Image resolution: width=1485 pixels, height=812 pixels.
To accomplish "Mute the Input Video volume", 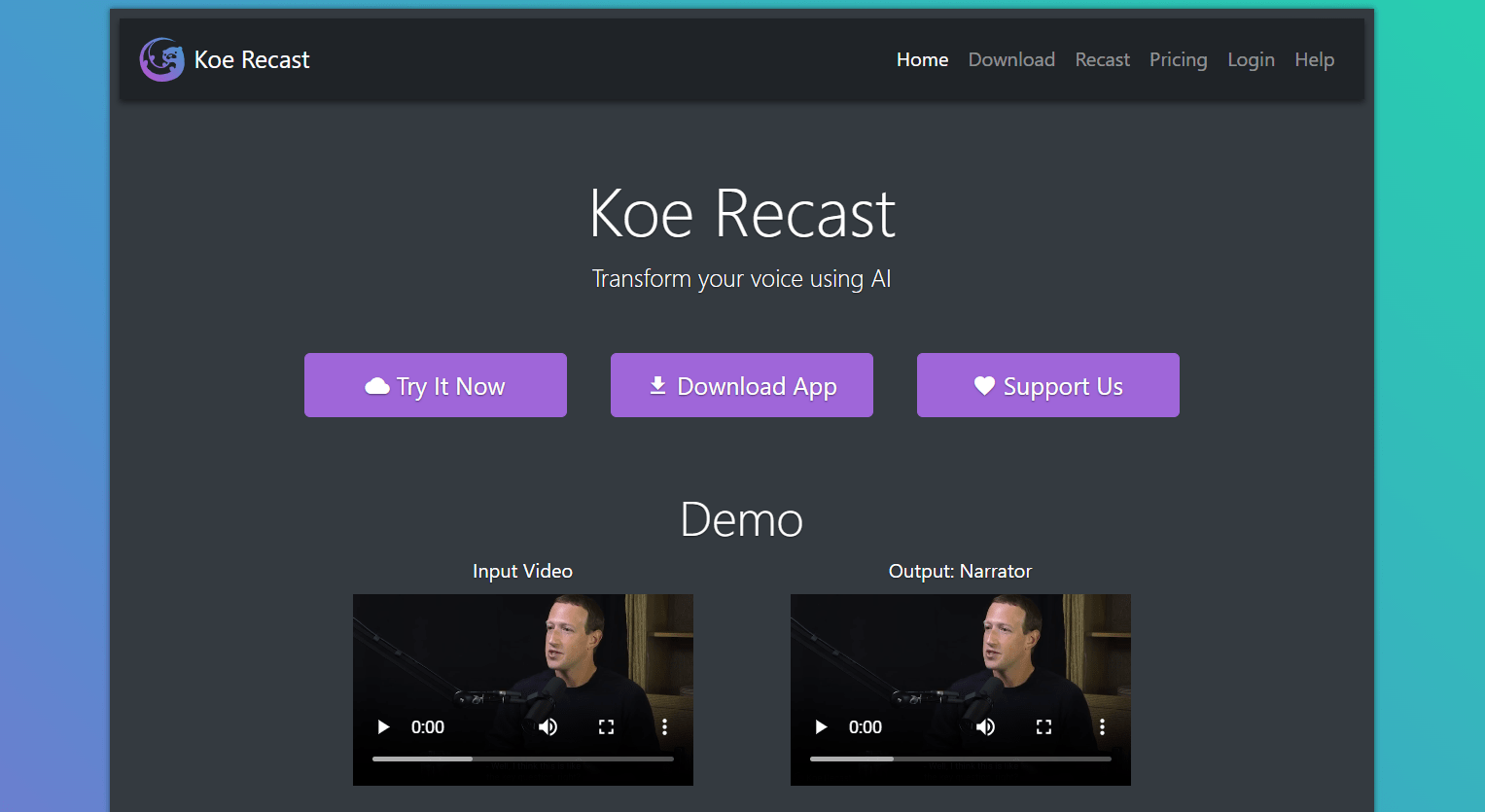I will (548, 726).
